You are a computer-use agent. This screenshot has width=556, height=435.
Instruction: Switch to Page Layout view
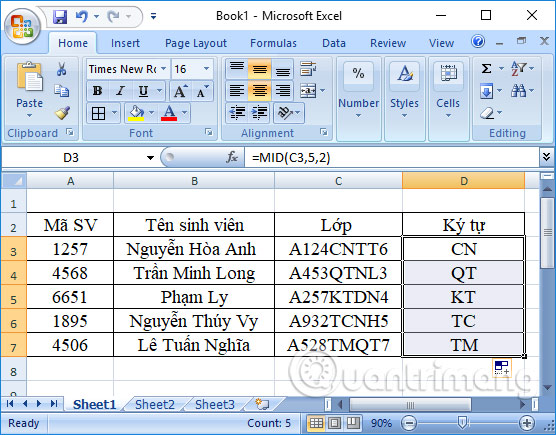pos(334,423)
